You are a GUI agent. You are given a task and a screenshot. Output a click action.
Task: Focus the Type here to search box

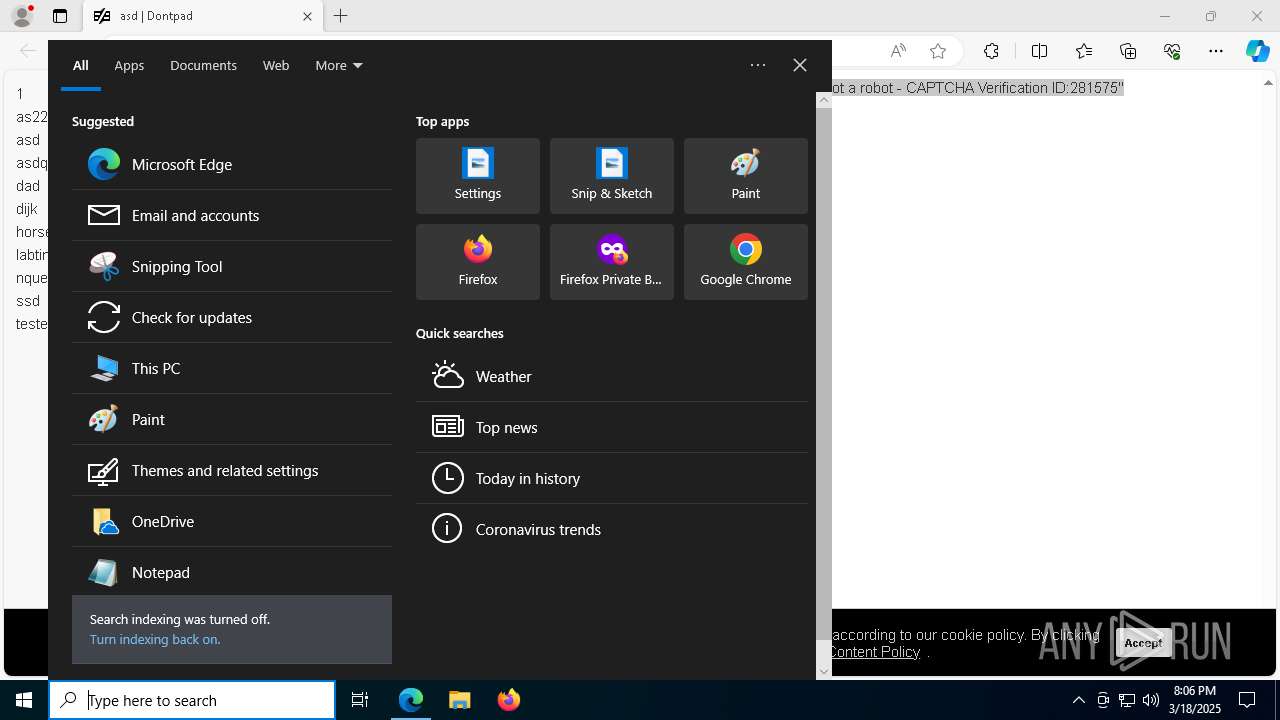[x=192, y=700]
